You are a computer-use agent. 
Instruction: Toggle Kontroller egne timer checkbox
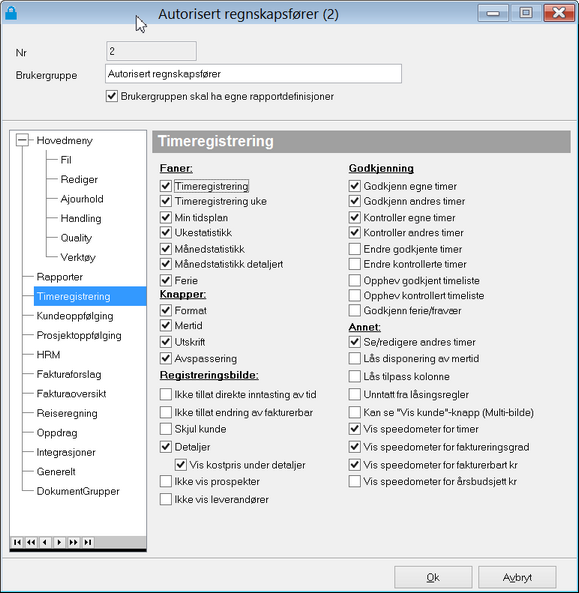(x=354, y=217)
